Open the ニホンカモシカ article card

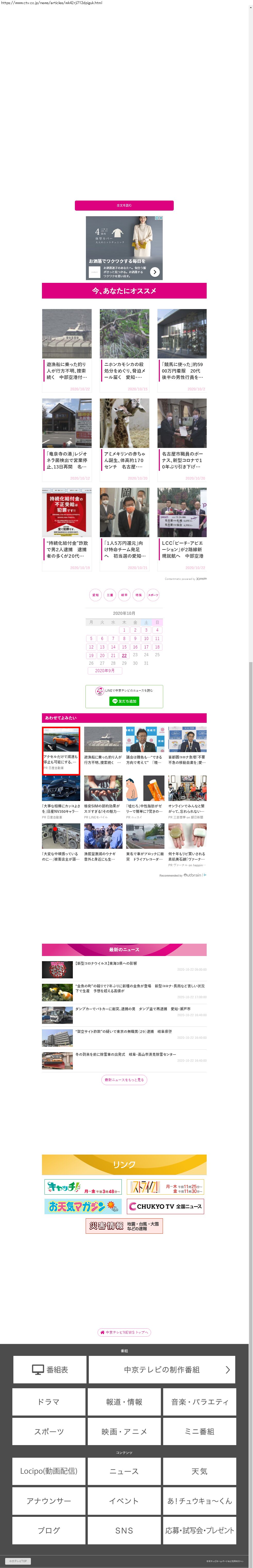point(124,351)
